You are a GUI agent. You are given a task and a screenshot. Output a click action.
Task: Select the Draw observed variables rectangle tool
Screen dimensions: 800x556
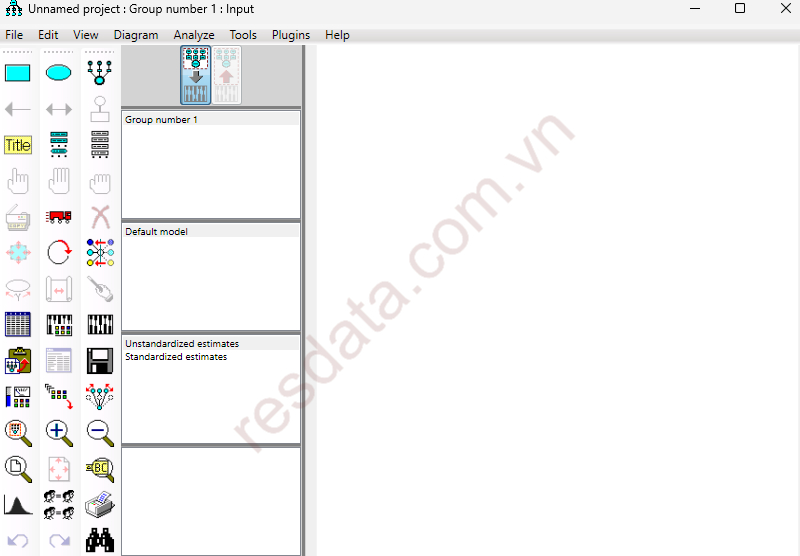(18, 73)
